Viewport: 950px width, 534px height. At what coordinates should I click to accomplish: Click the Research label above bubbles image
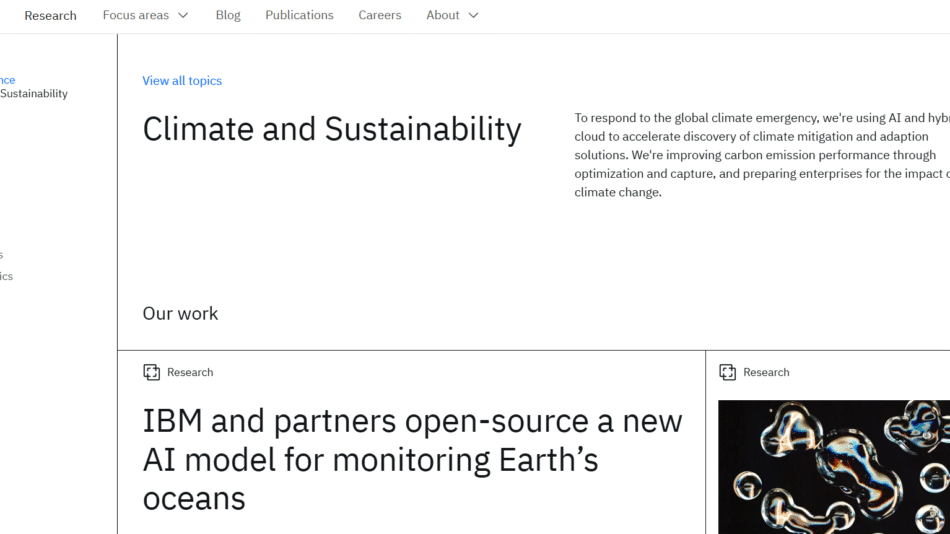coord(766,372)
